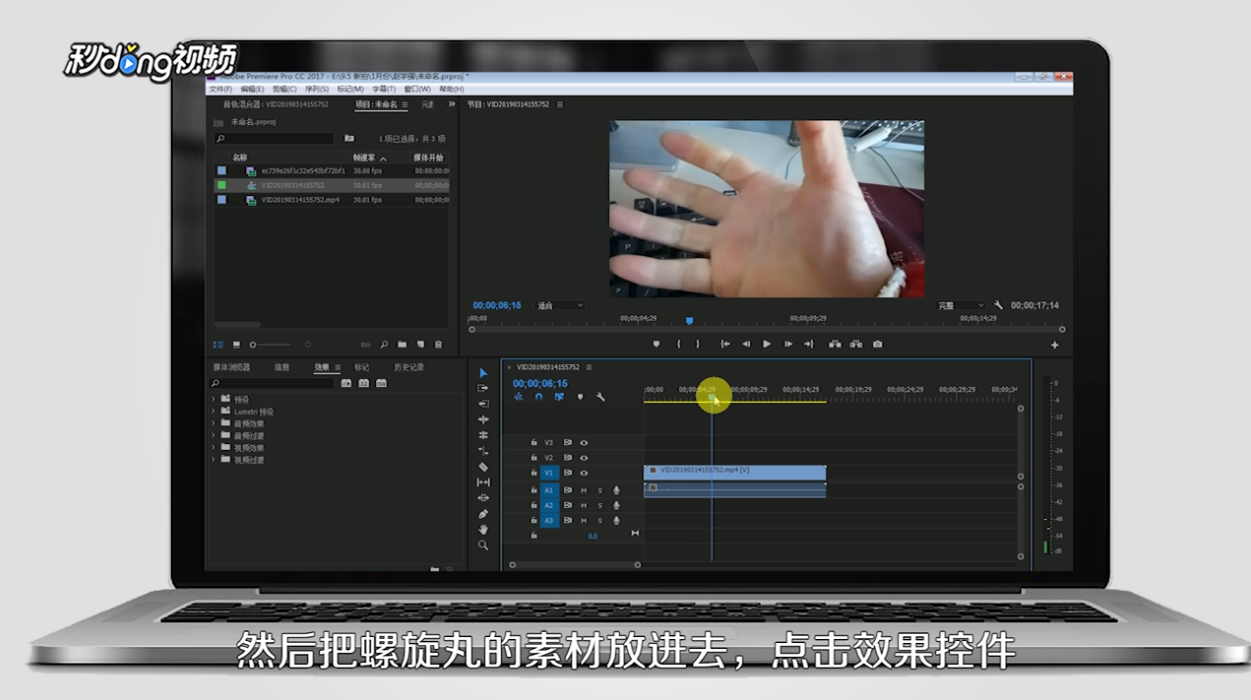Open playback resolution dropdown 完整

click(x=961, y=305)
